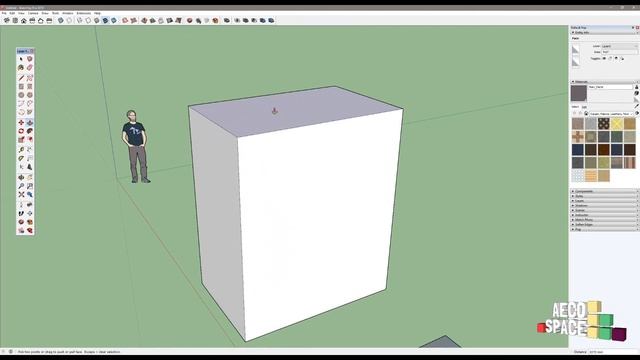Open the Edit menu

(x=12, y=13)
